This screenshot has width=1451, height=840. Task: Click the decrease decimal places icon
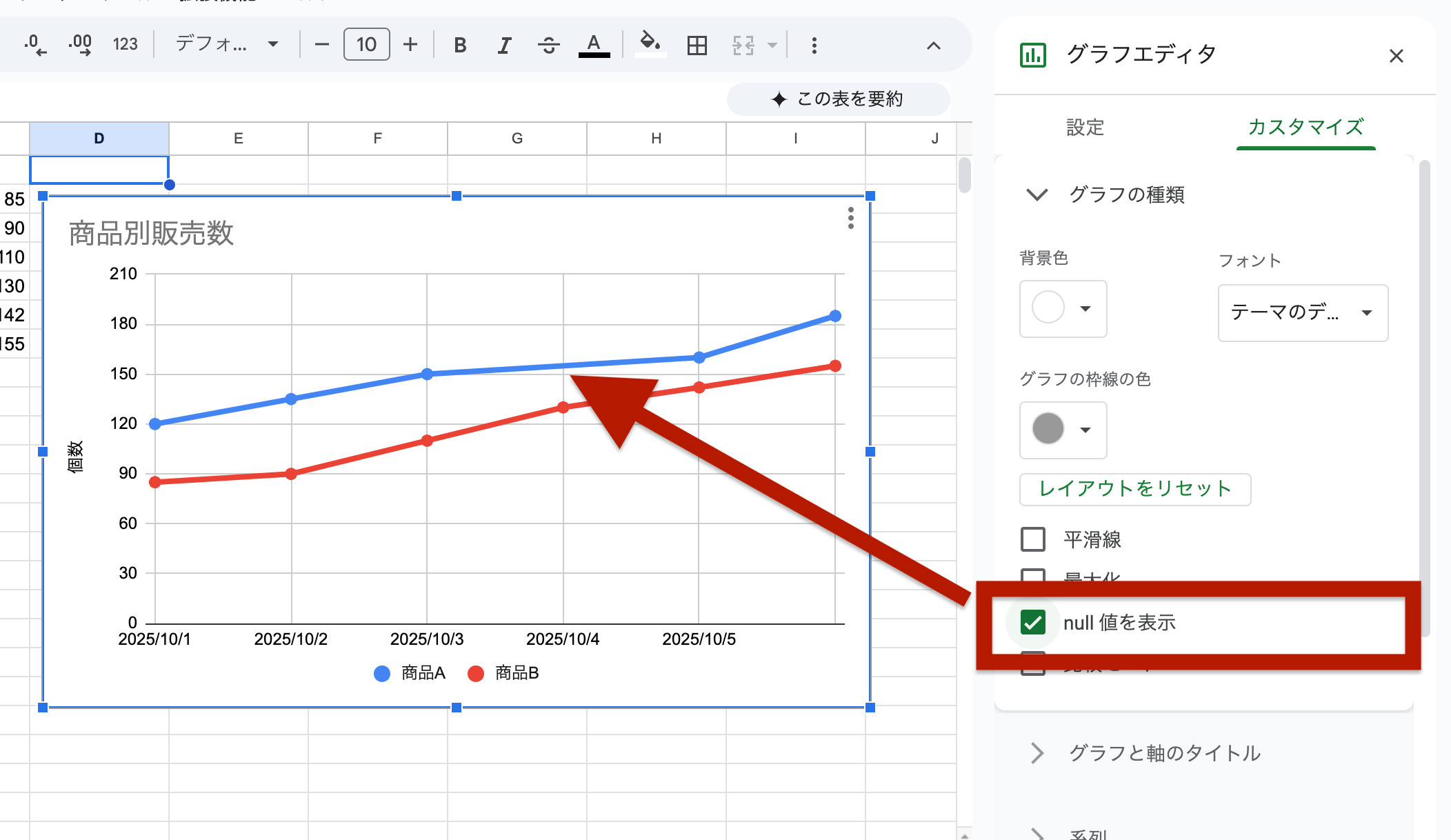pyautogui.click(x=34, y=43)
